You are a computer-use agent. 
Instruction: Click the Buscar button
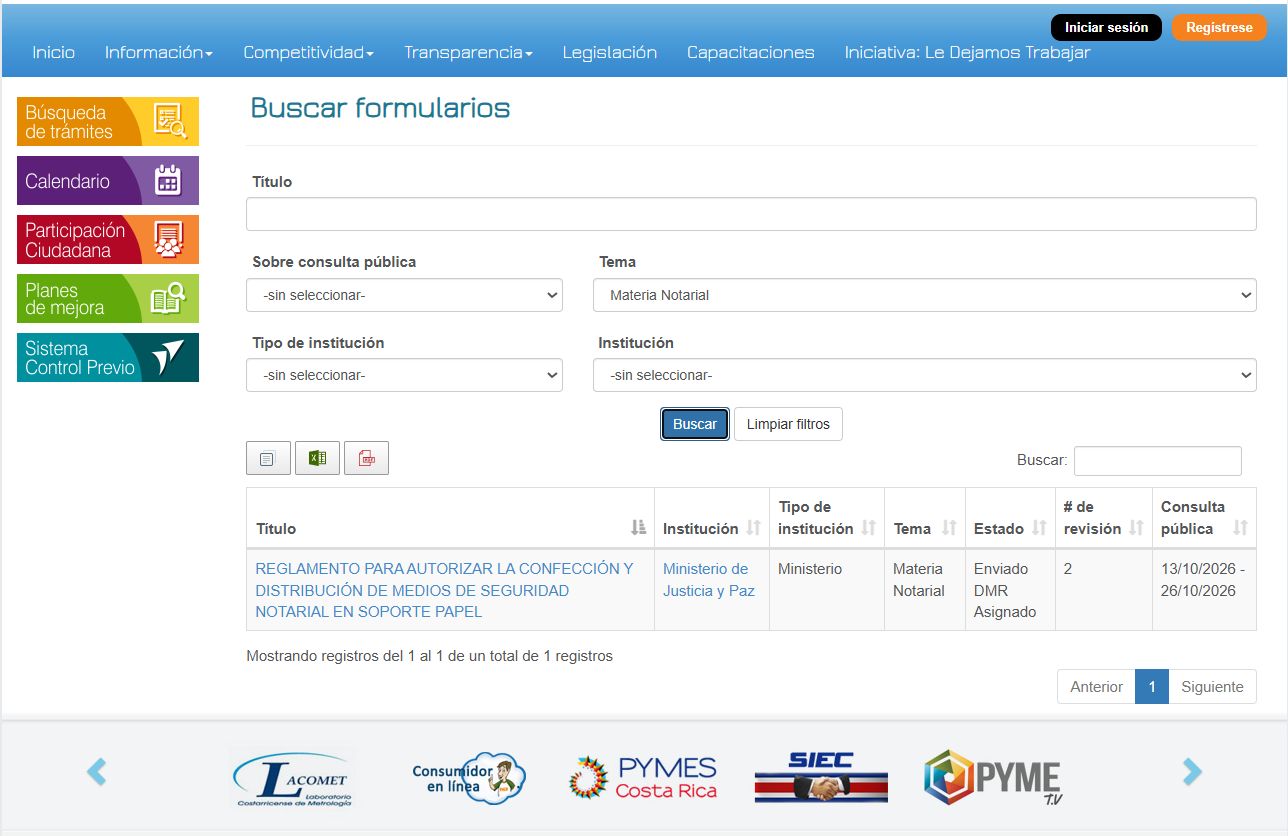pyautogui.click(x=695, y=424)
